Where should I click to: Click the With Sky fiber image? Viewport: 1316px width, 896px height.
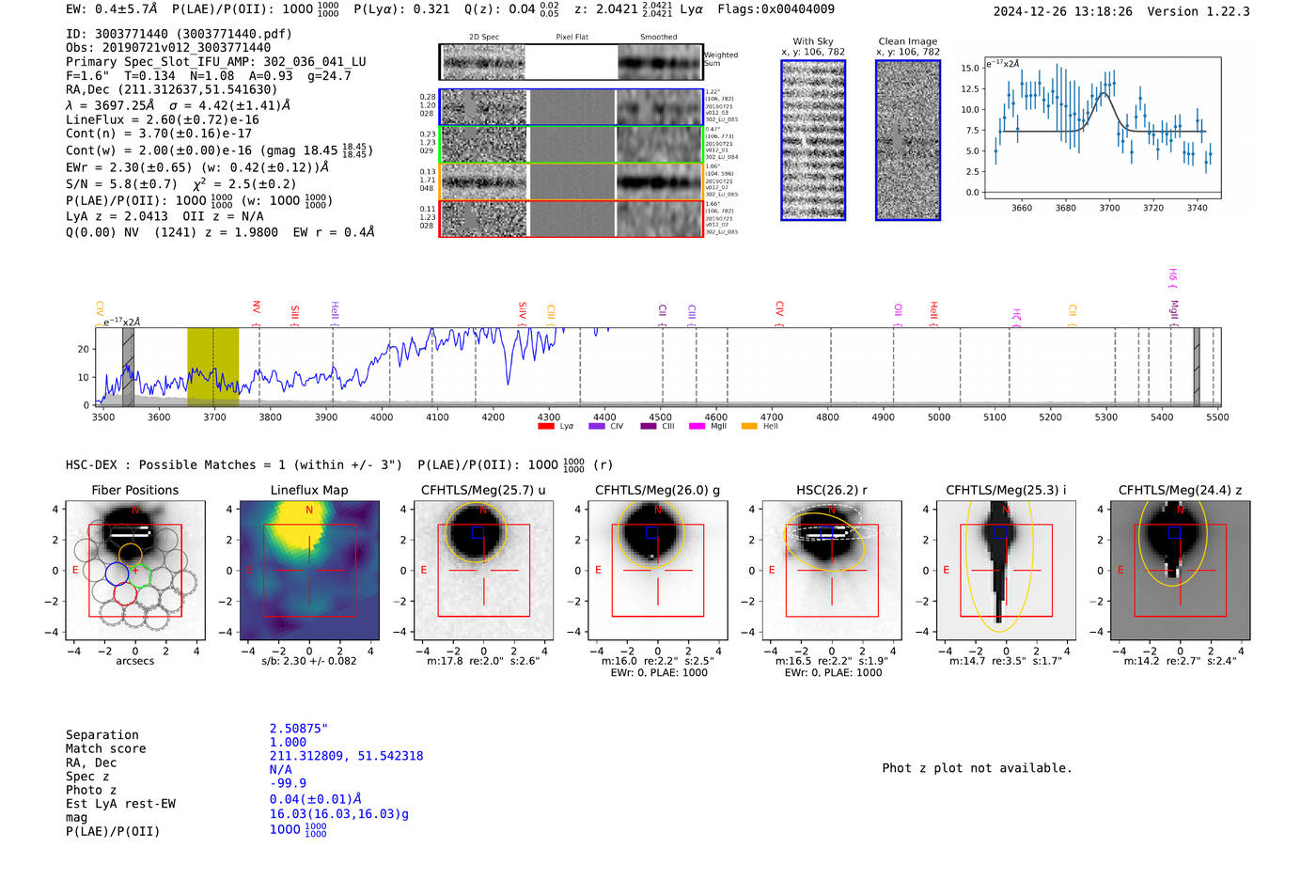tap(813, 140)
